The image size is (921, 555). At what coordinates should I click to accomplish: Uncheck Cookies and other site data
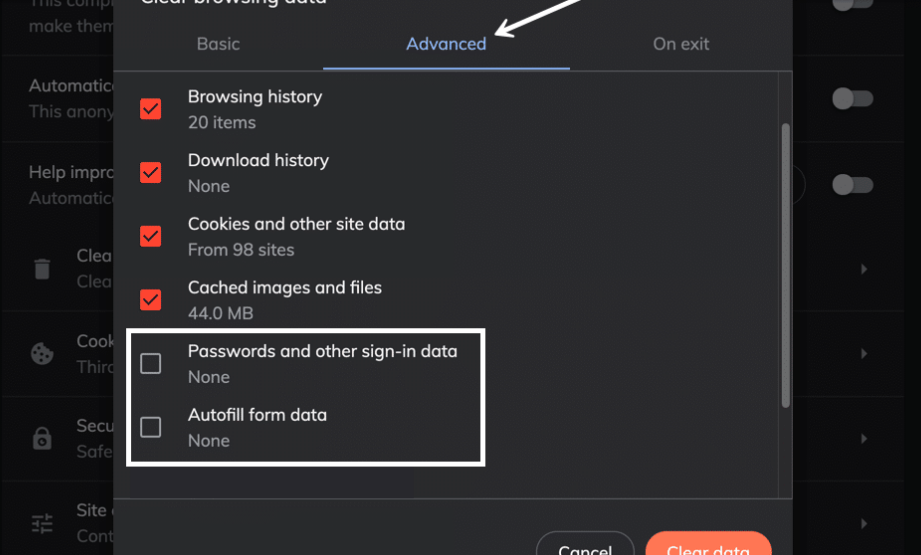pyautogui.click(x=150, y=236)
